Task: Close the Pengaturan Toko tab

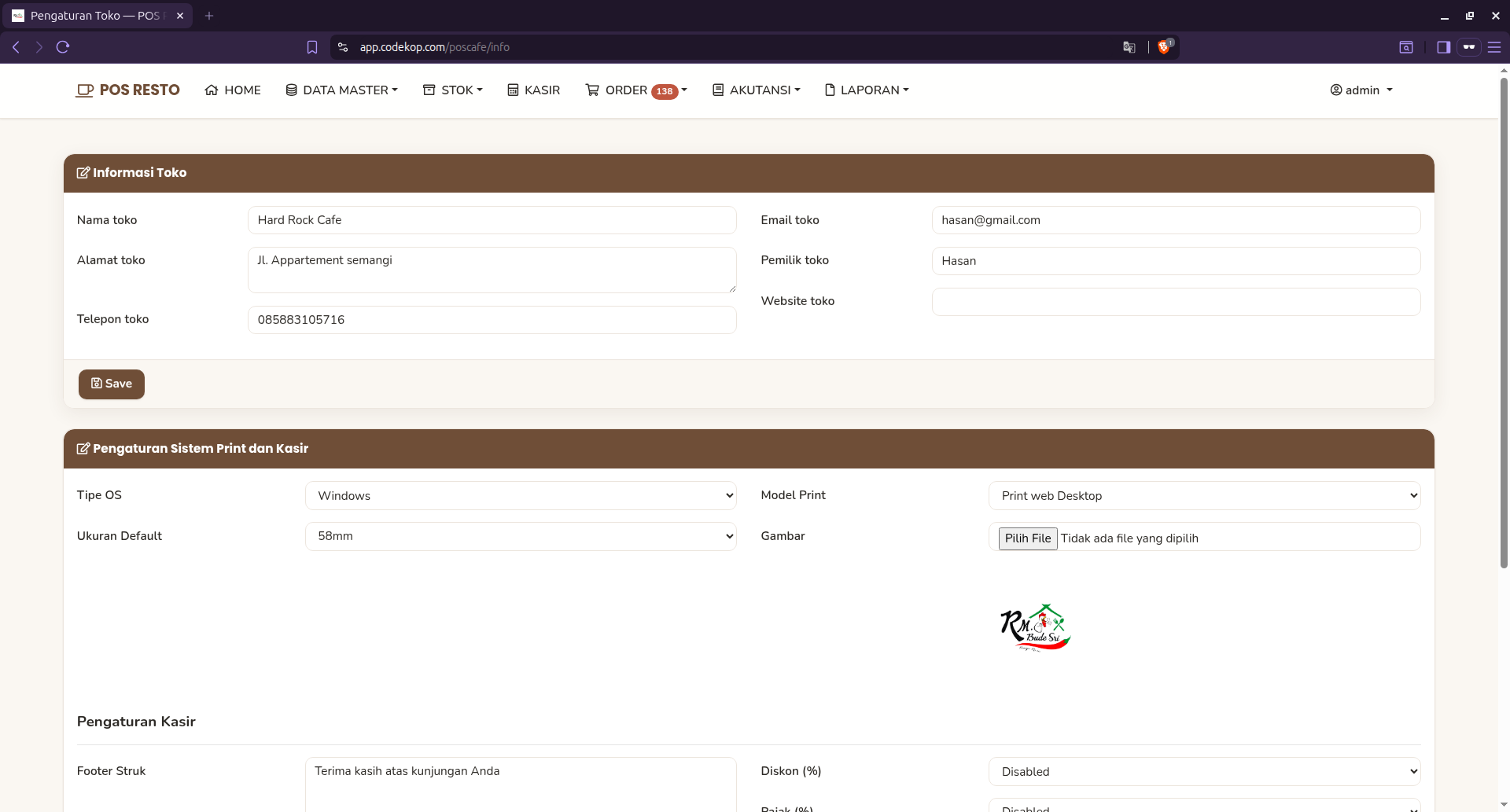Action: [x=180, y=16]
